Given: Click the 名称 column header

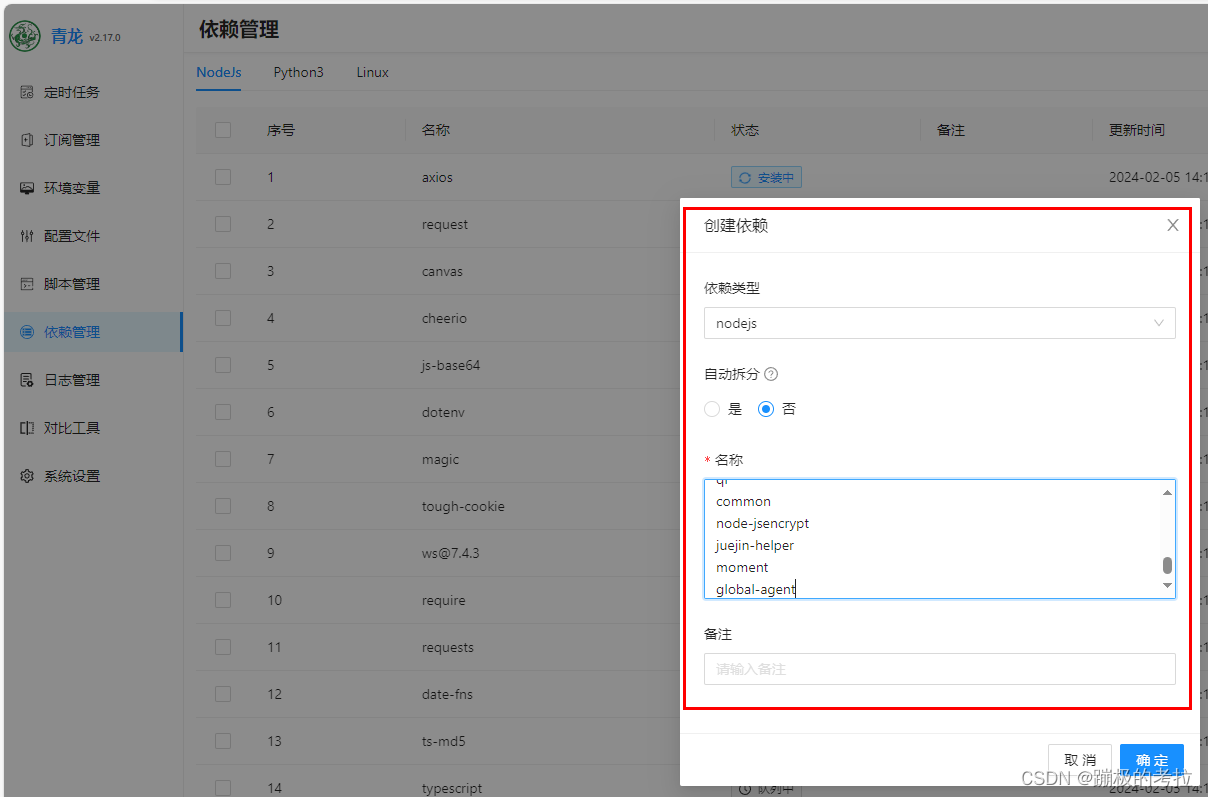Looking at the screenshot, I should pyautogui.click(x=436, y=130).
